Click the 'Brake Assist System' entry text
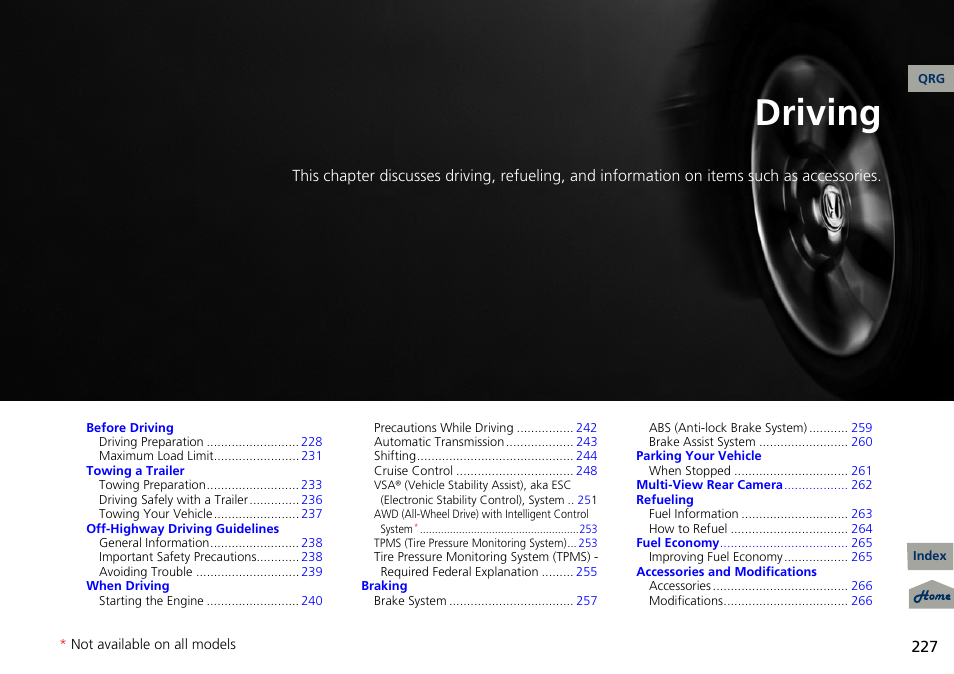The image size is (954, 674). [x=702, y=442]
